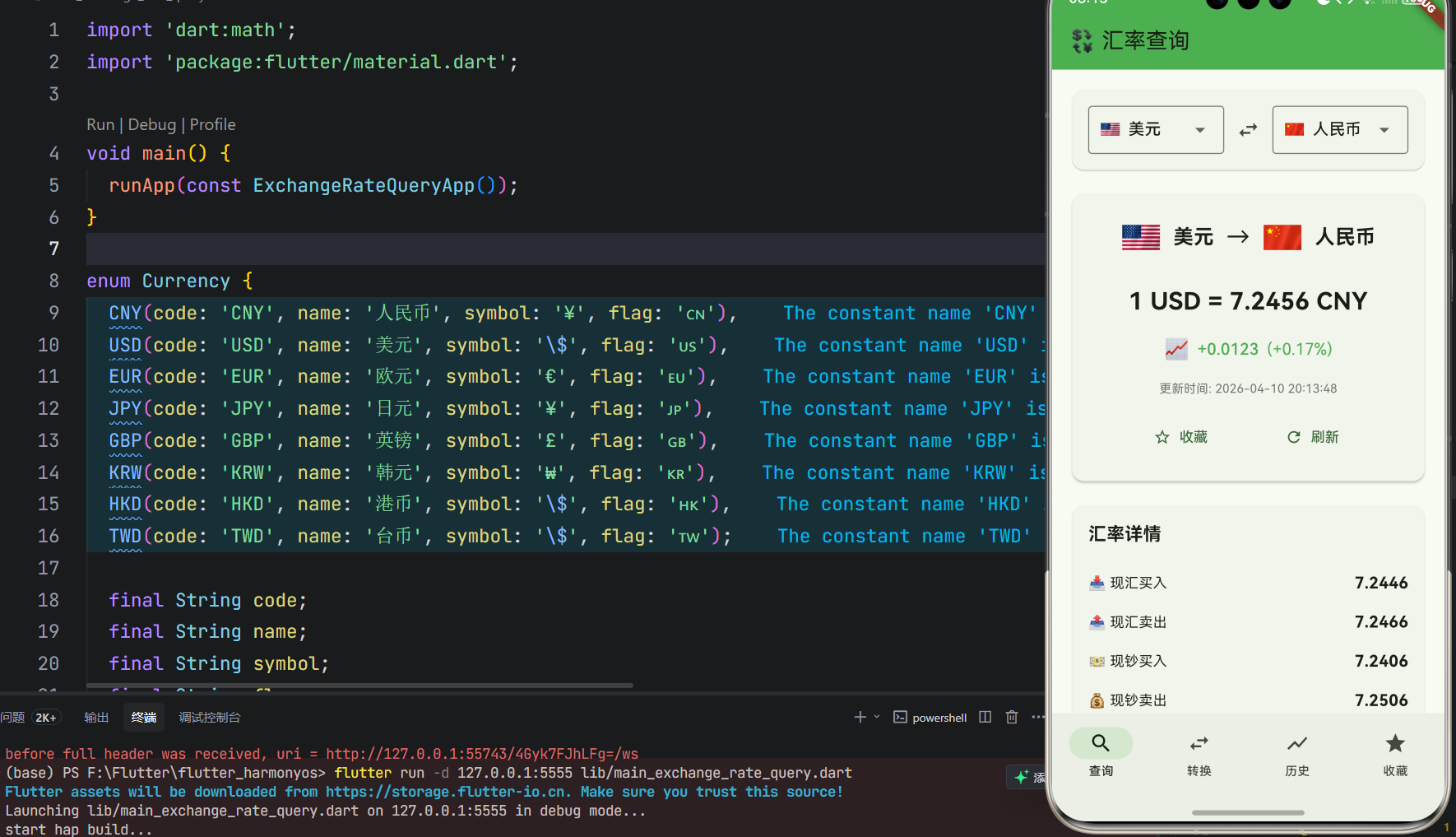Expand the new terminal launch profile chevron
The height and width of the screenshot is (837, 1456).
pyautogui.click(x=877, y=717)
